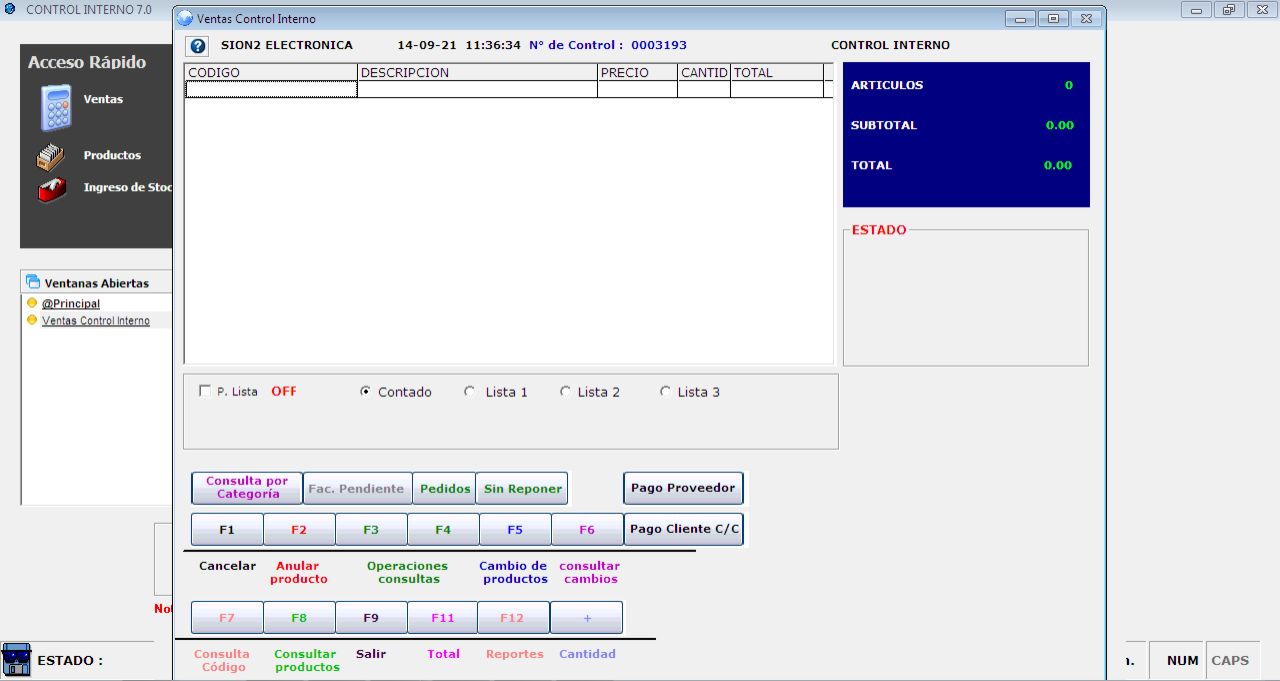Click the Ventas Control Interno title bar icon
This screenshot has height=681, width=1280.
coord(185,19)
